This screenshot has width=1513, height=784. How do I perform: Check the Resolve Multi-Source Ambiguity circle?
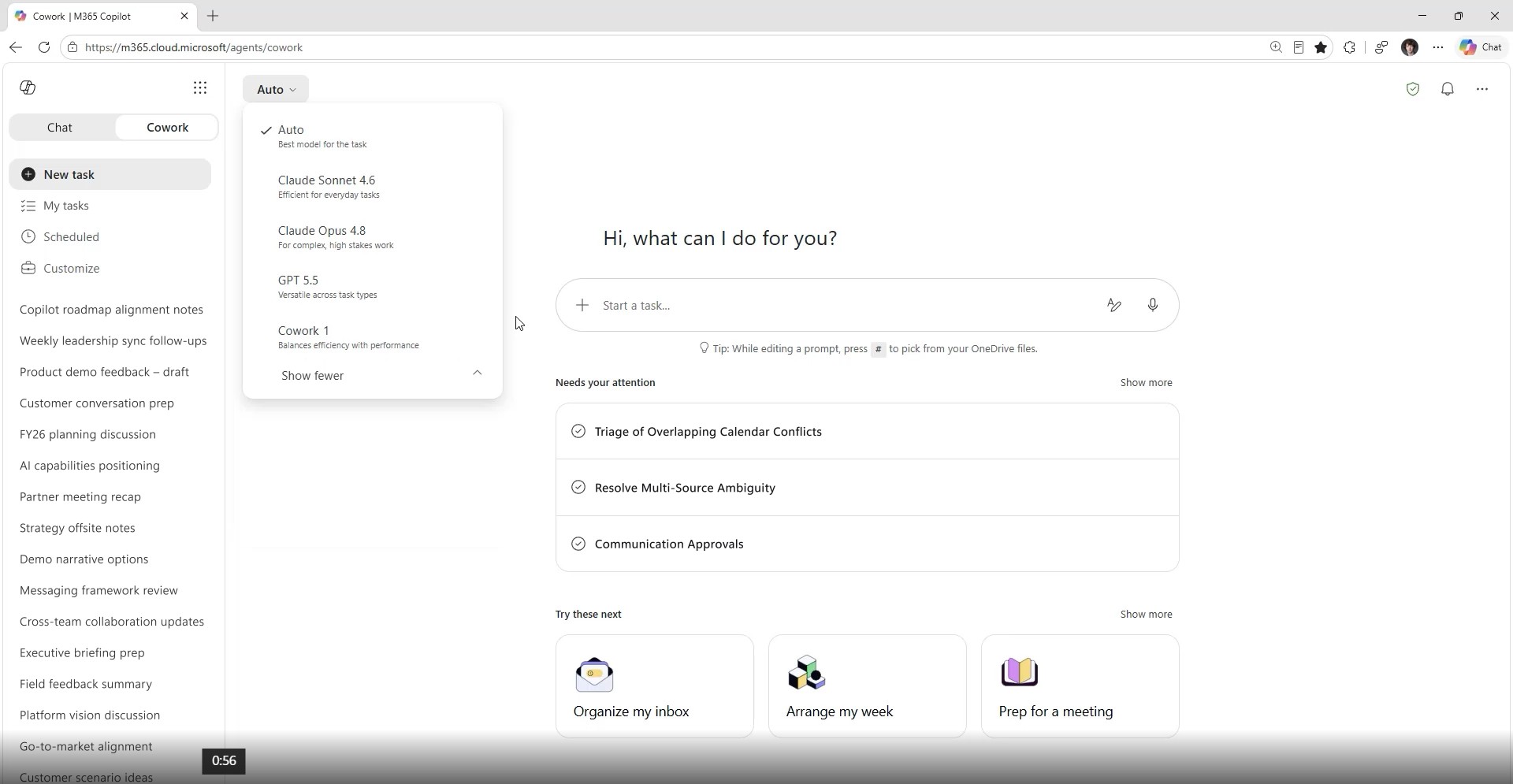578,487
